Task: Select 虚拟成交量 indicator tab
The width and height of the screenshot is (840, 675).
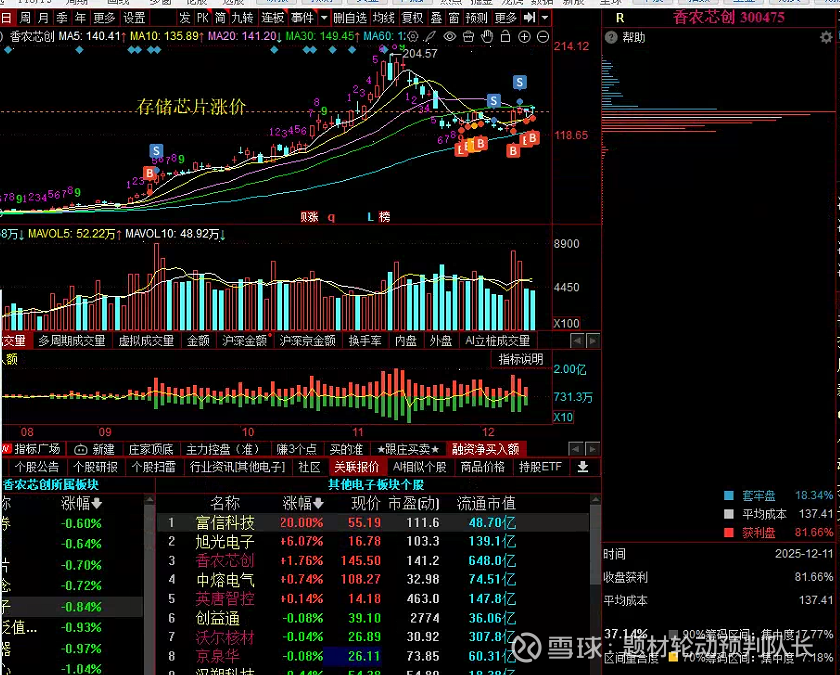Action: (x=146, y=341)
